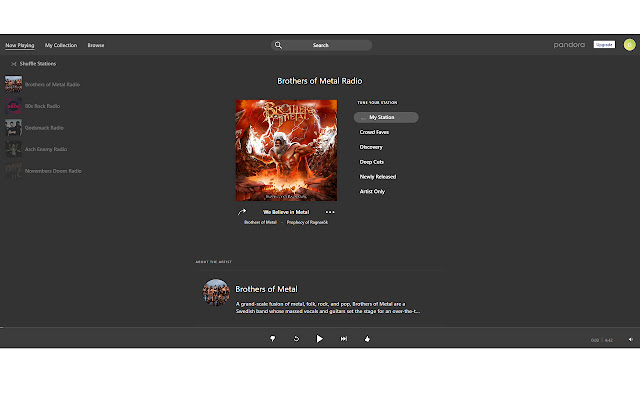Click the round Brothers of Metal artist photo
The width and height of the screenshot is (640, 400).
216,292
